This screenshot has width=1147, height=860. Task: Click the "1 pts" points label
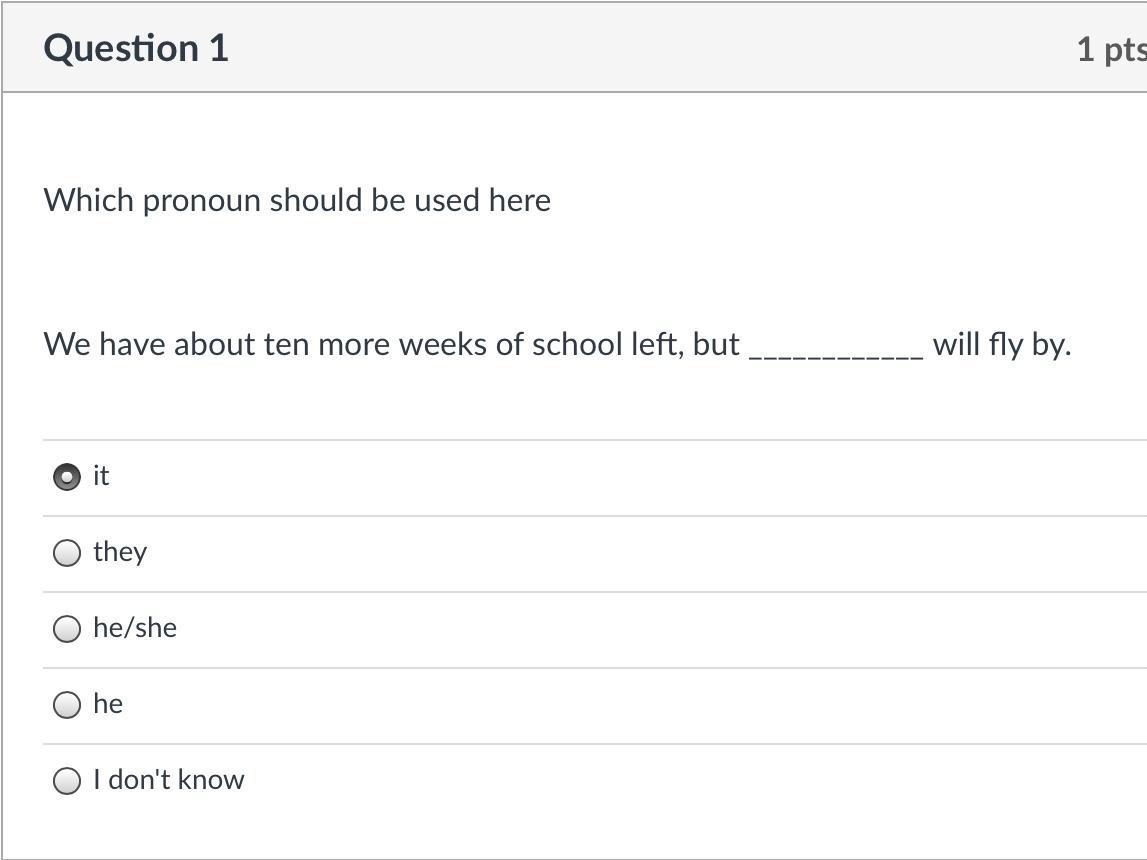tap(1110, 49)
